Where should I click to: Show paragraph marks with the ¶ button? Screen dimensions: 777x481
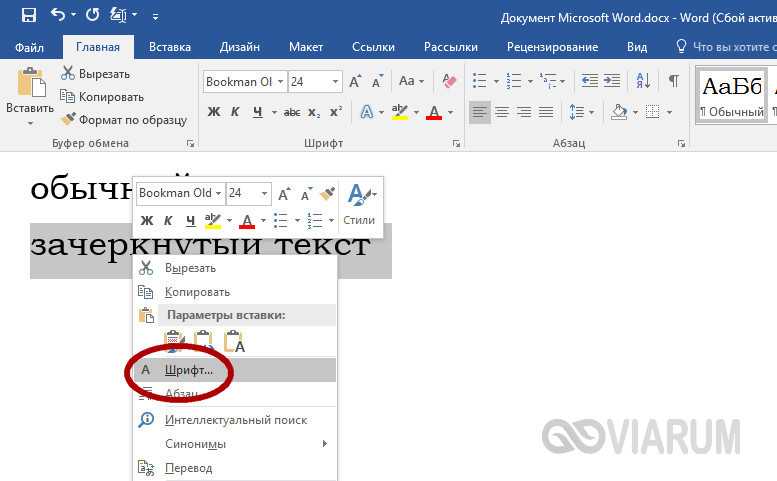[x=673, y=80]
